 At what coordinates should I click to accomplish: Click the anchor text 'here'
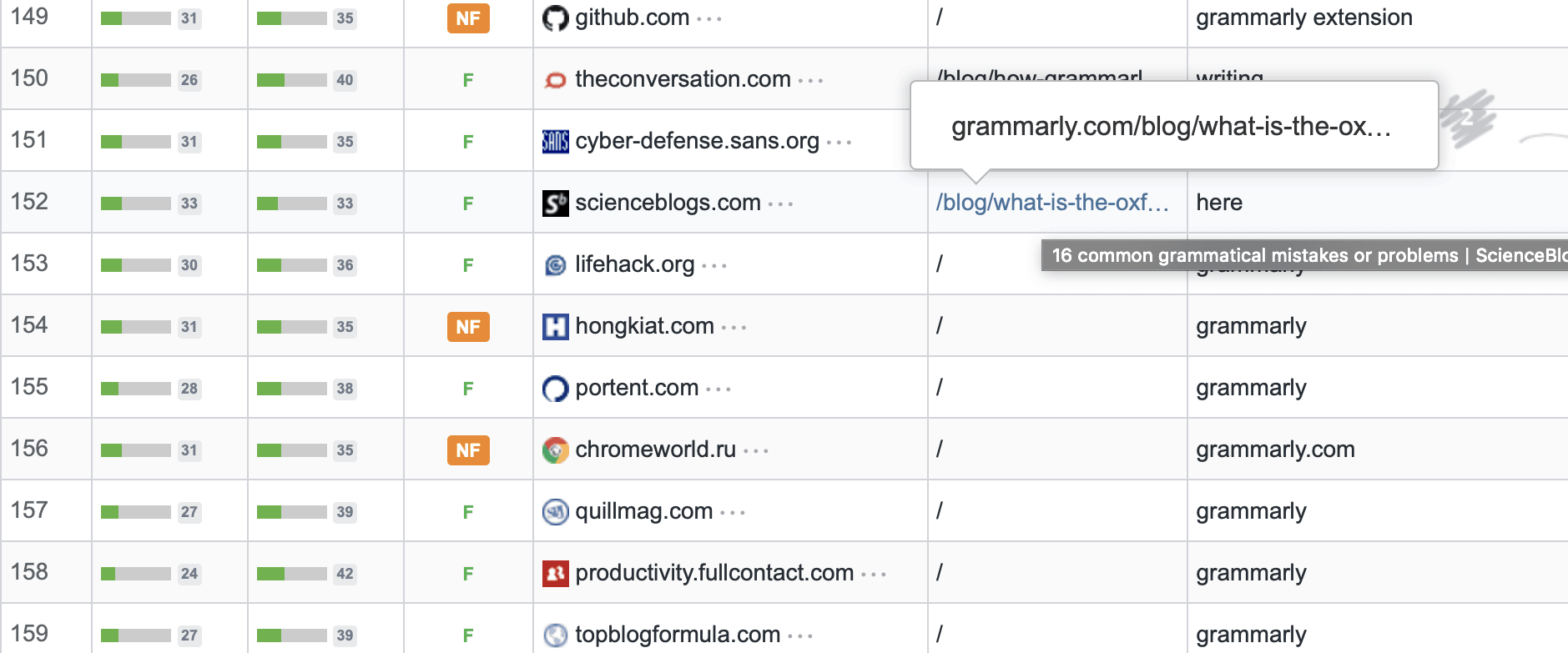1219,203
